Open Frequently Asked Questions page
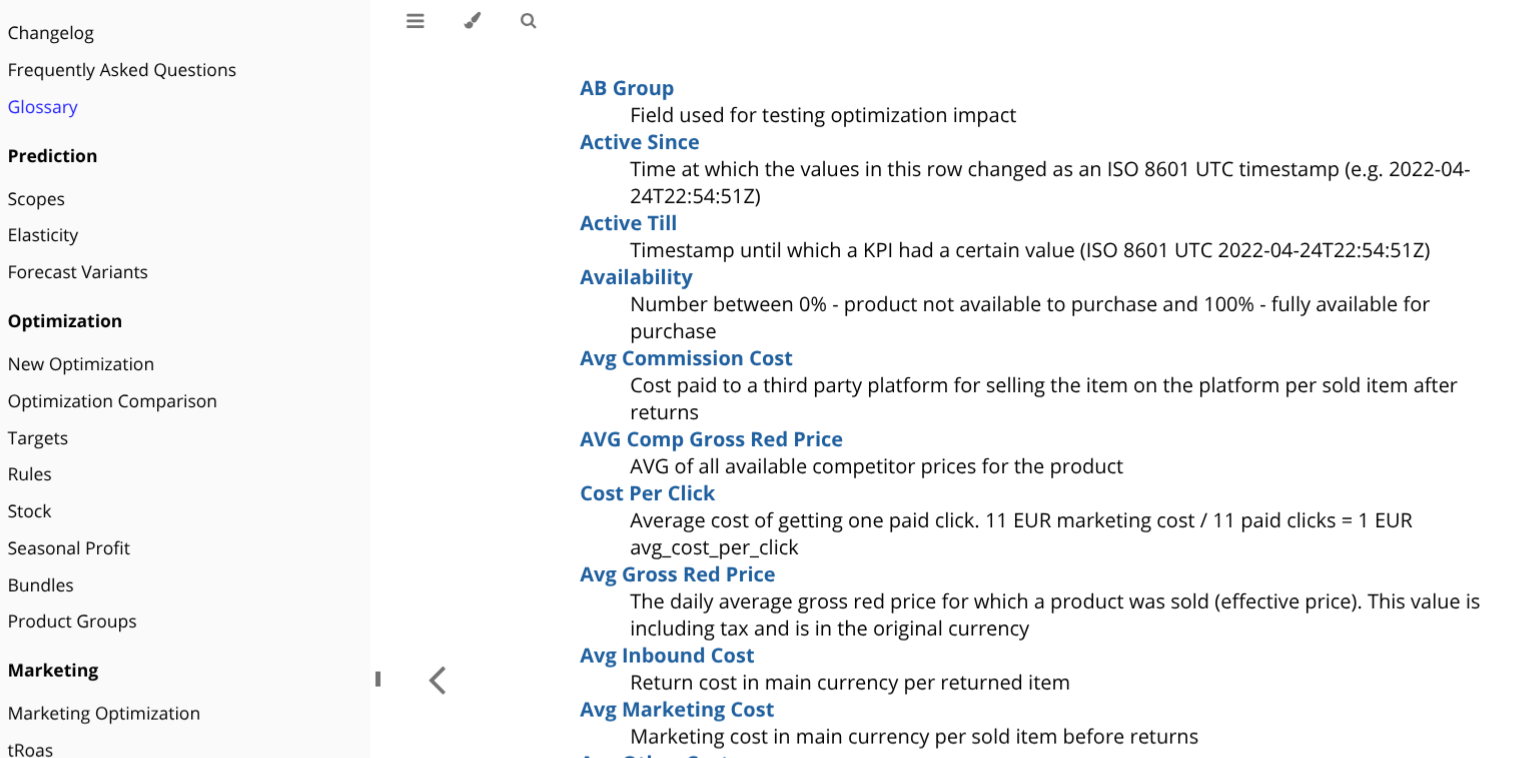 point(122,70)
